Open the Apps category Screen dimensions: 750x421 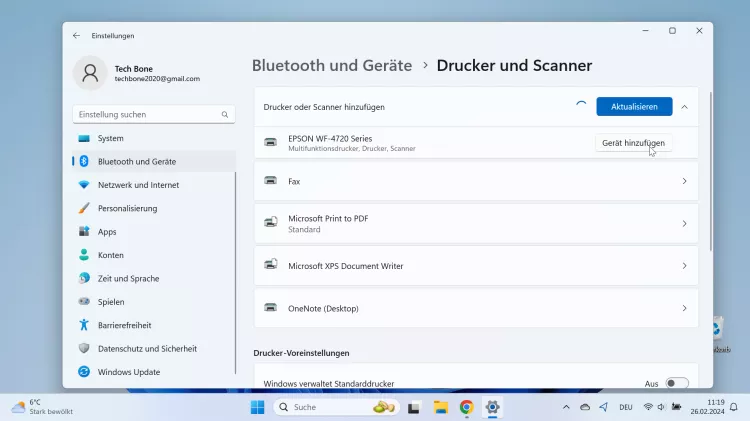154,232
